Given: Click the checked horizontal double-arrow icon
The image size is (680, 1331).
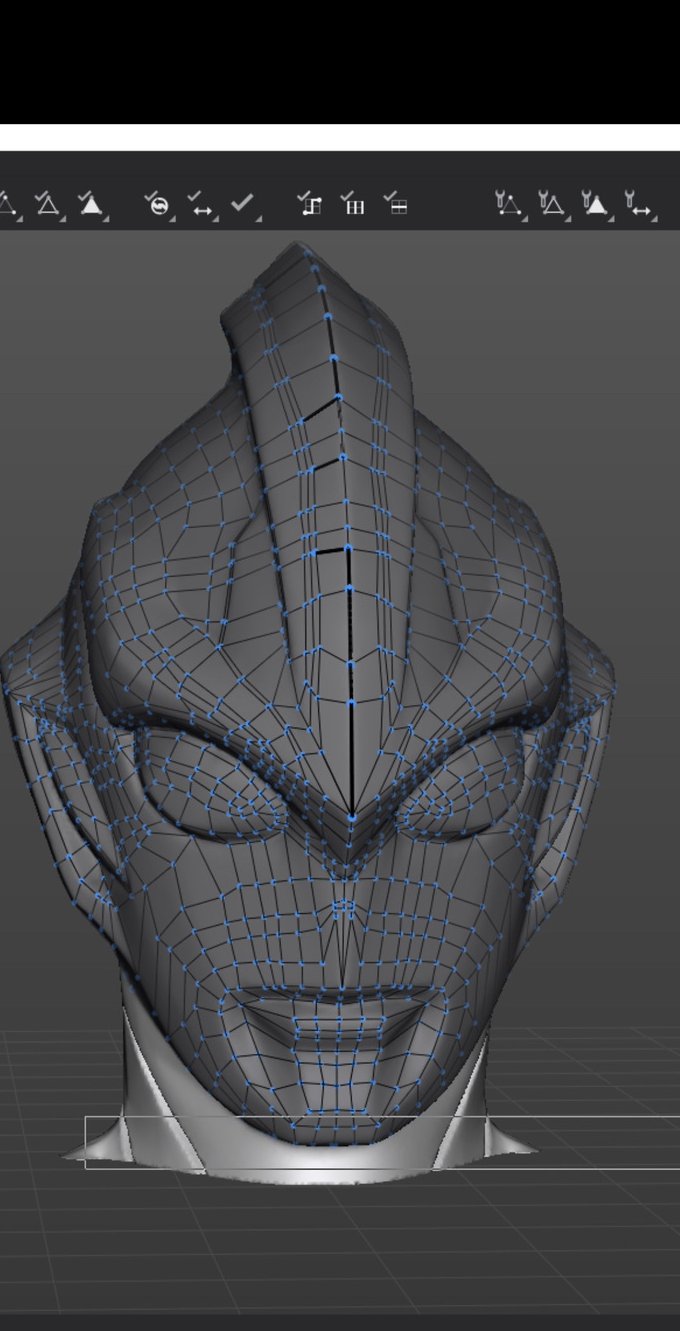Looking at the screenshot, I should pyautogui.click(x=201, y=204).
